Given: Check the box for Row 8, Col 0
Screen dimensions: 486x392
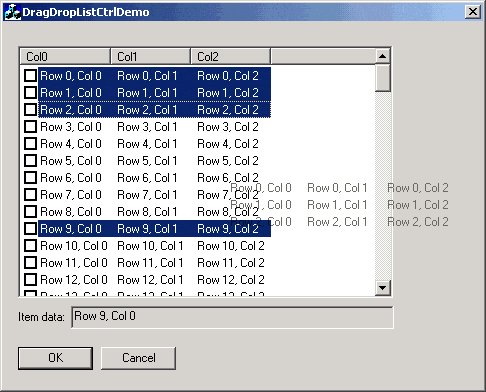Looking at the screenshot, I should click(30, 212).
